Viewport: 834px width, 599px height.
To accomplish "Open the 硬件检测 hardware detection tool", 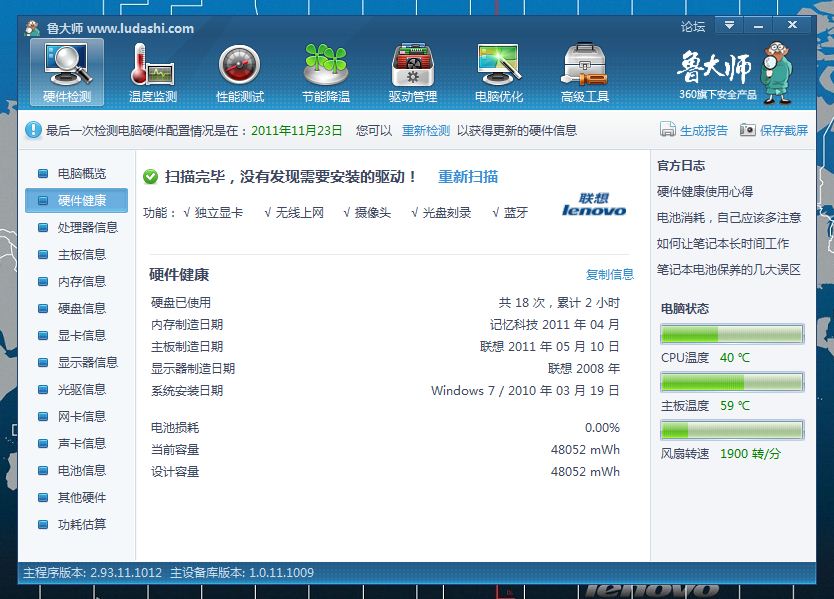I will (67, 72).
